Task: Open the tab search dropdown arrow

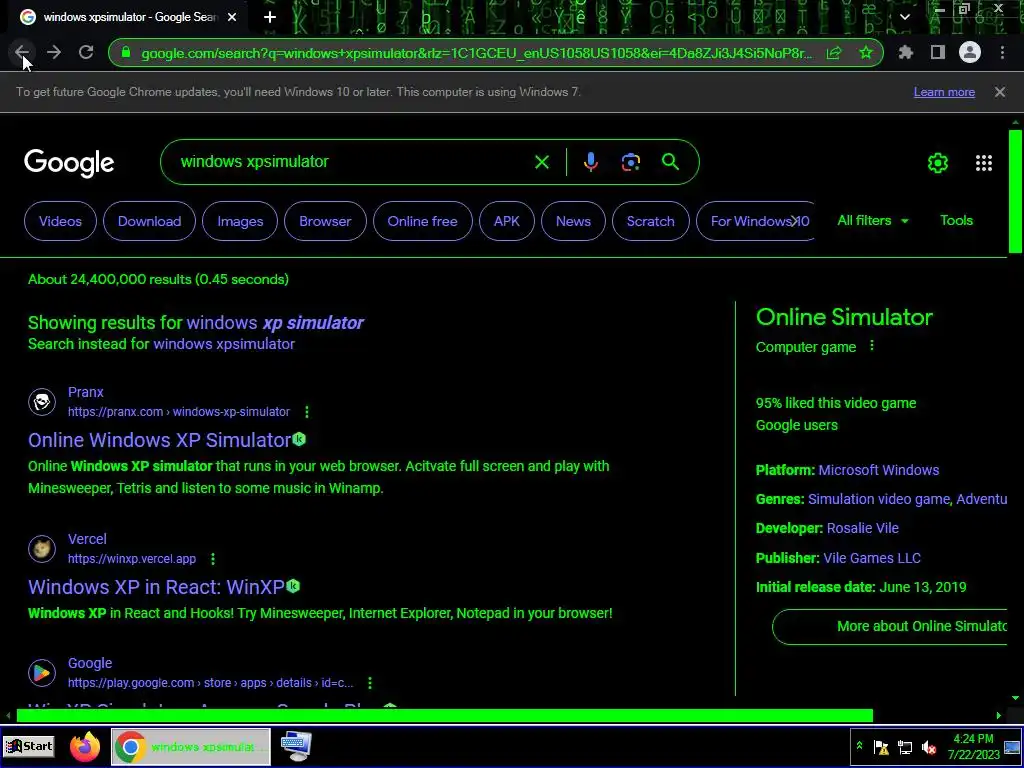Action: (x=905, y=17)
